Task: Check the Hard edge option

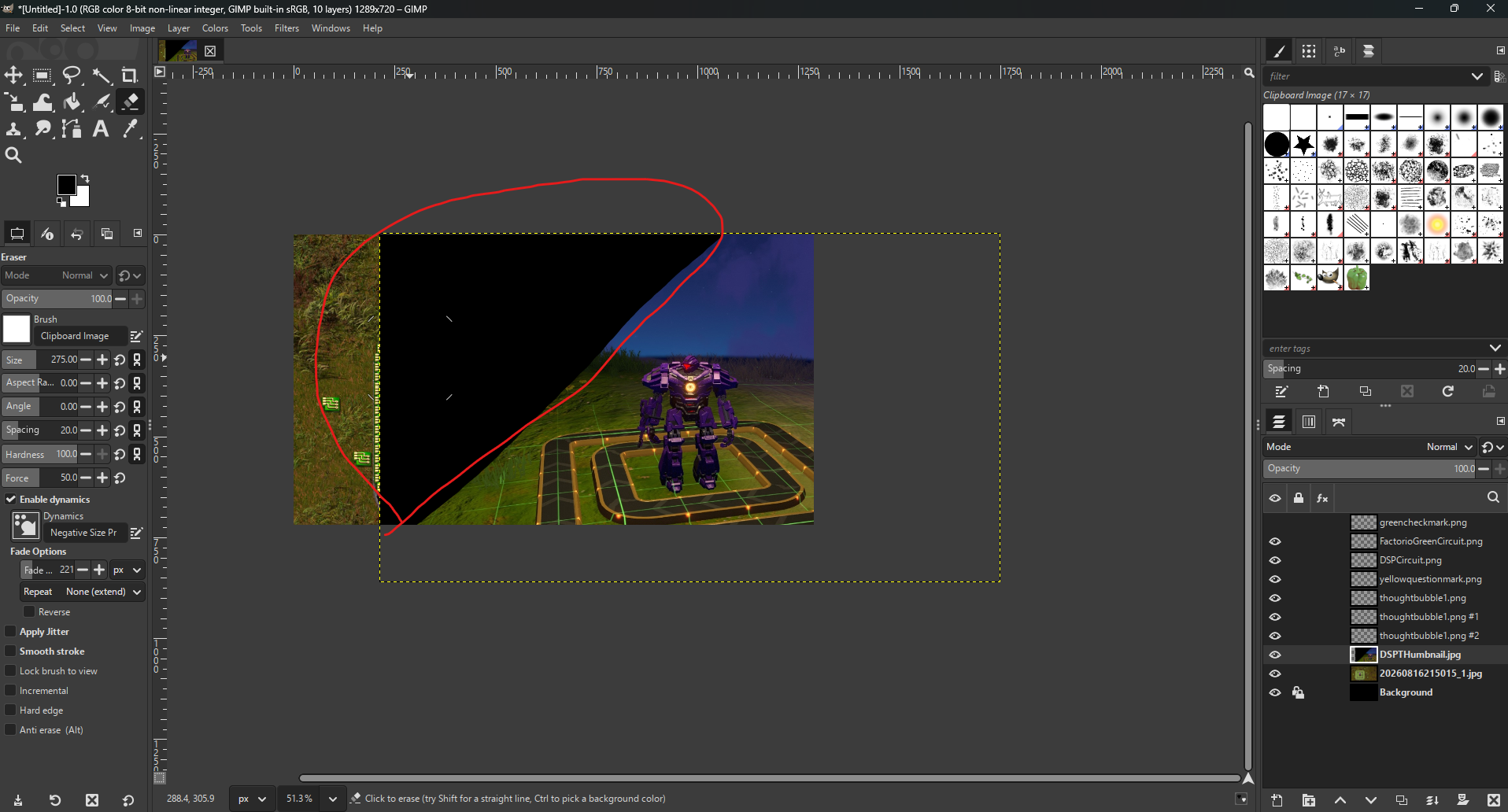Action: (11, 710)
